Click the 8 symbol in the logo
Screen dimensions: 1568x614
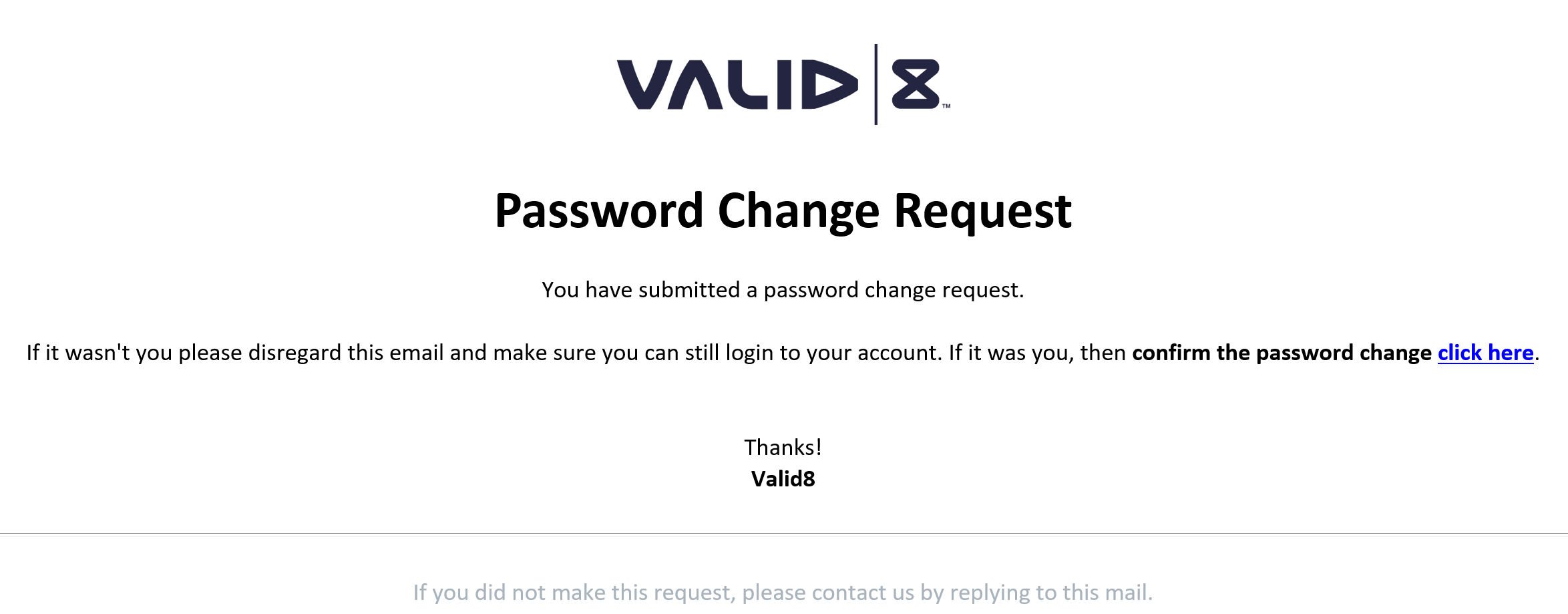[x=916, y=84]
